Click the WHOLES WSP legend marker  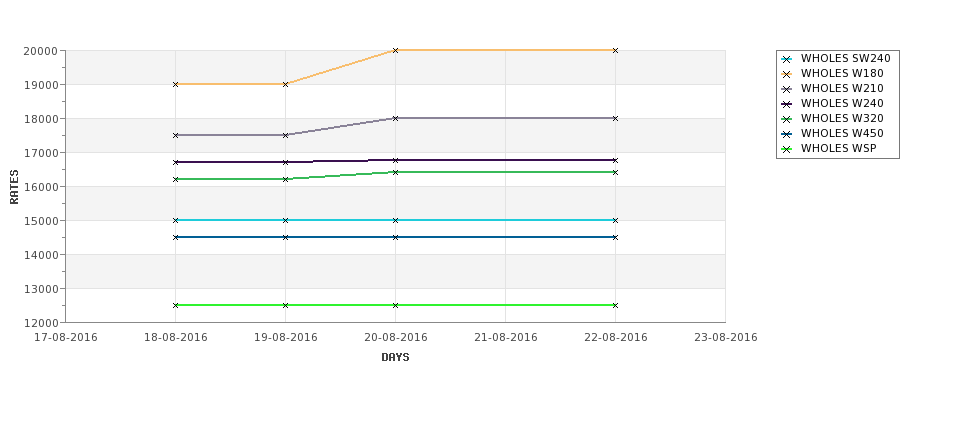coord(787,149)
